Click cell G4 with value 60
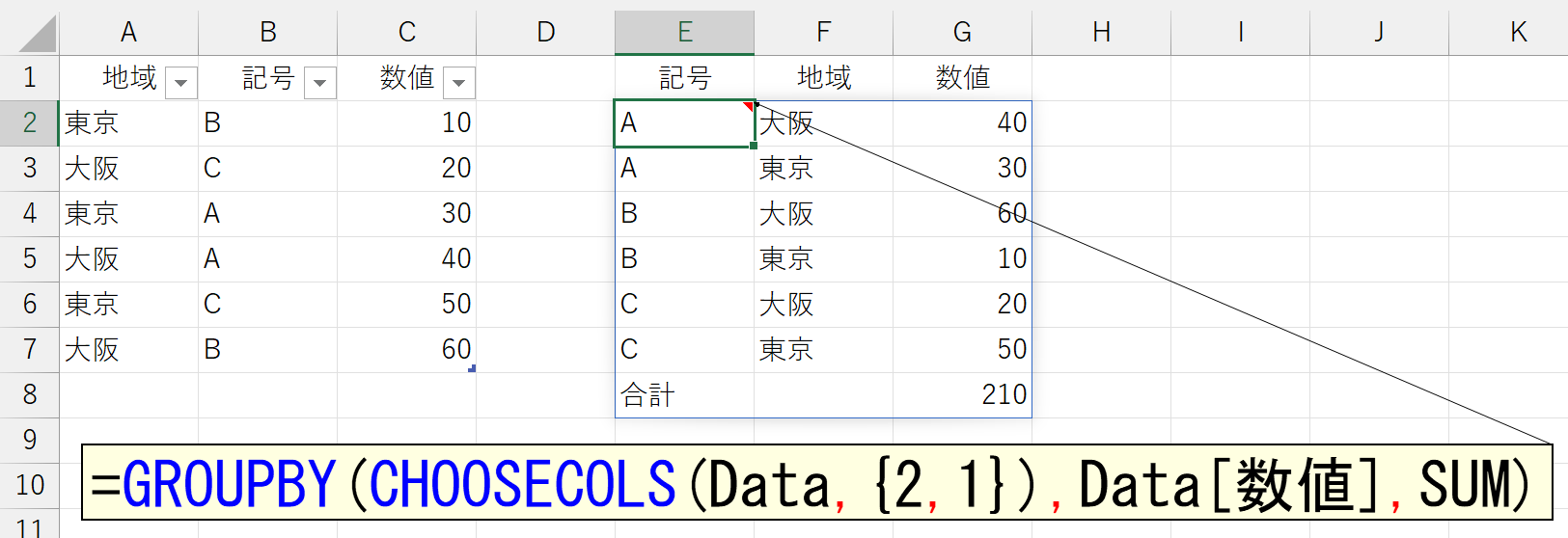The height and width of the screenshot is (538, 1568). [x=963, y=214]
